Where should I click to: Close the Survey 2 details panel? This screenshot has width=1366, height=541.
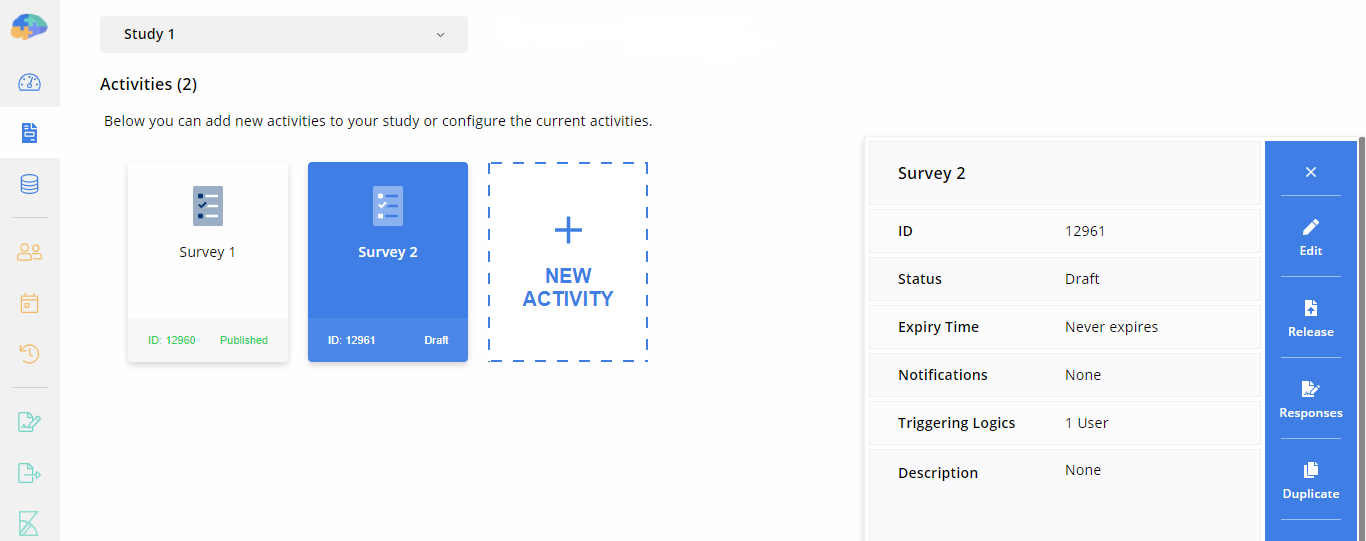tap(1311, 172)
